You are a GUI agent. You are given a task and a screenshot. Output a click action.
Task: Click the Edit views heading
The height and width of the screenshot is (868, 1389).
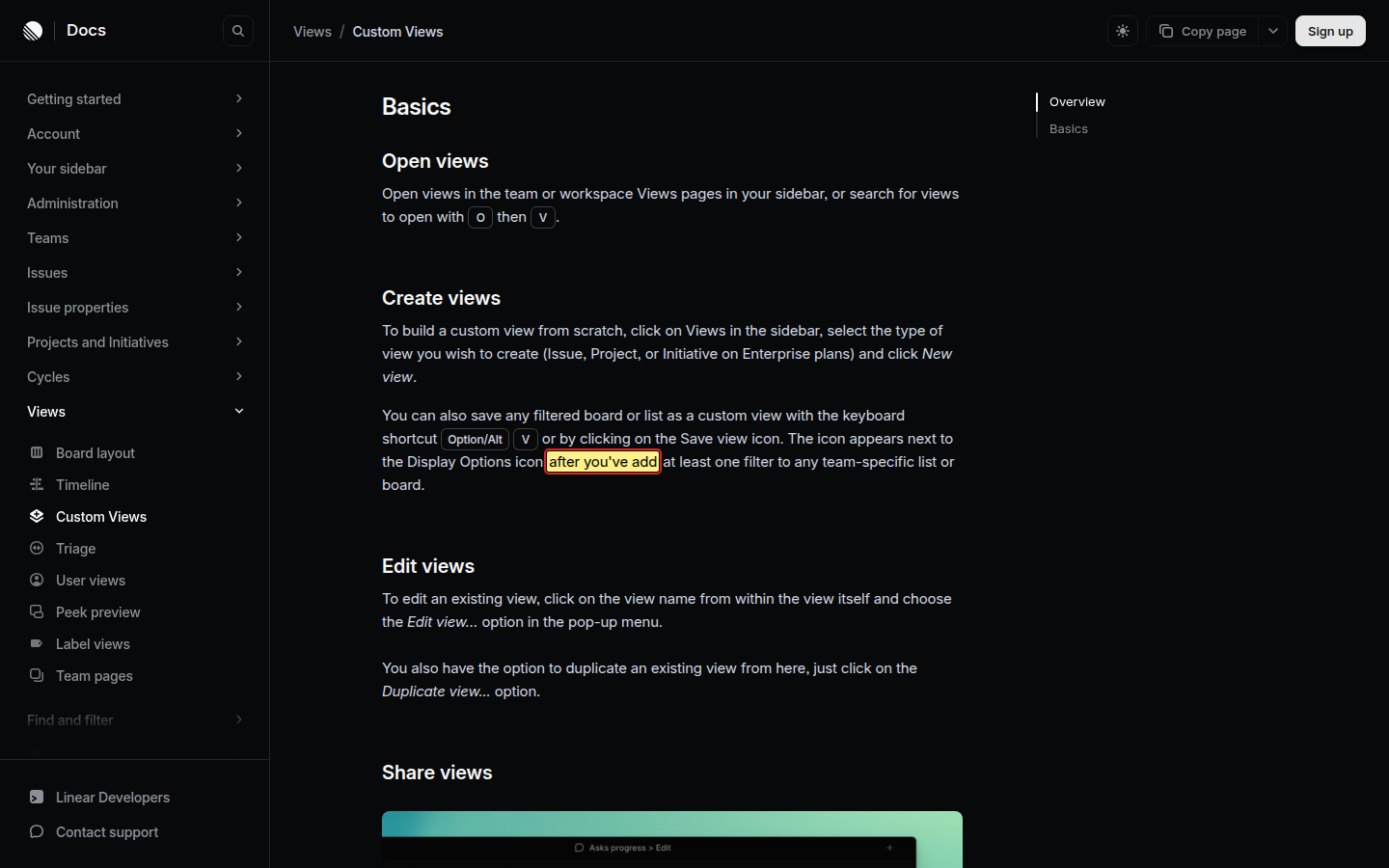[x=428, y=566]
